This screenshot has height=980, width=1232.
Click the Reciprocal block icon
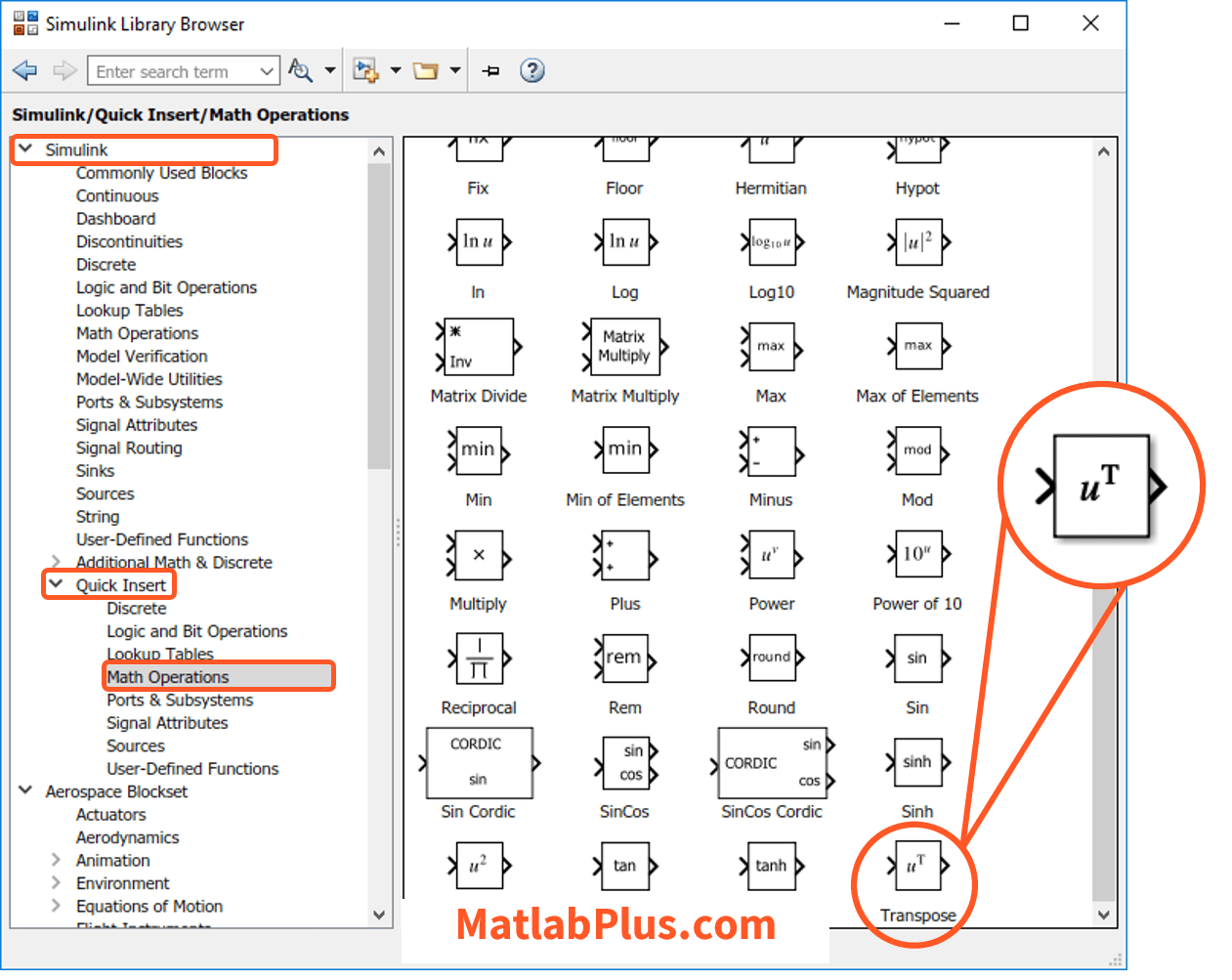(x=479, y=659)
